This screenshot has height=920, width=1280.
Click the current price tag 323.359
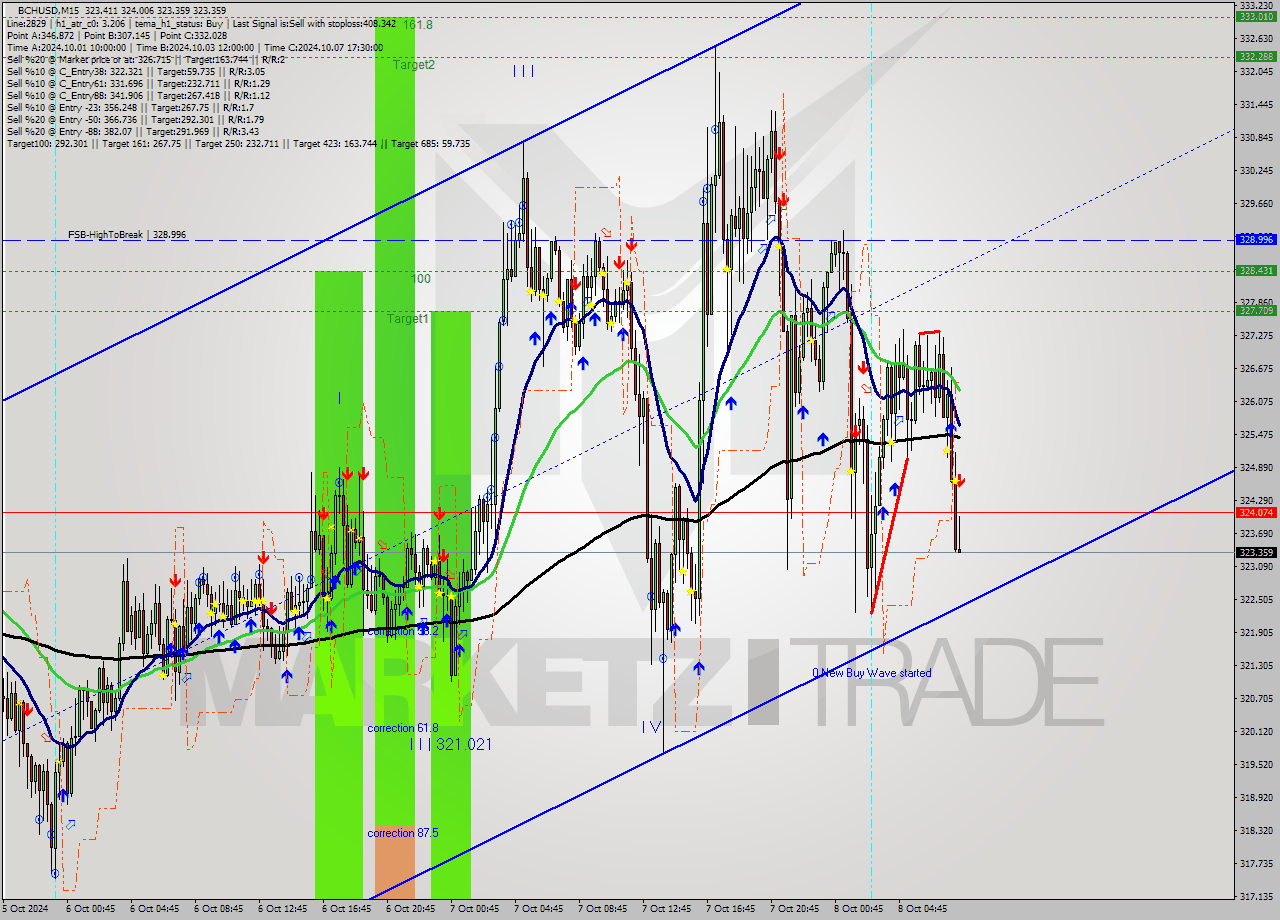tap(1255, 552)
